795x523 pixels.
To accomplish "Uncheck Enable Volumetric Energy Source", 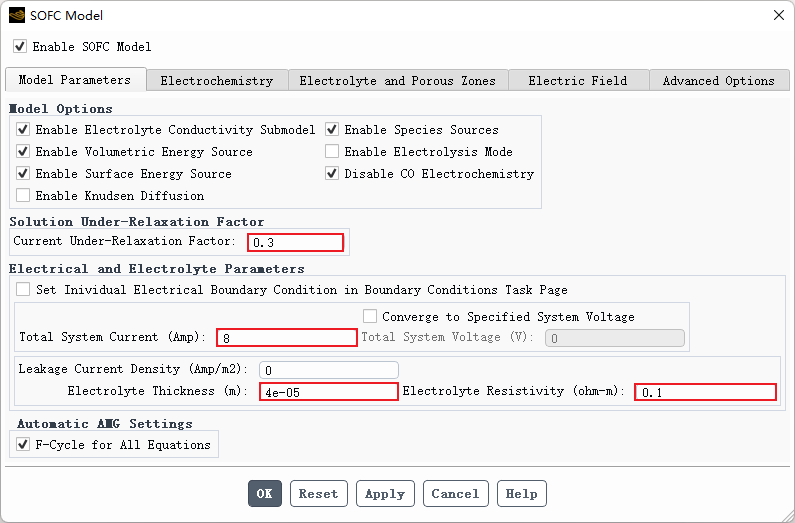I will (x=23, y=152).
